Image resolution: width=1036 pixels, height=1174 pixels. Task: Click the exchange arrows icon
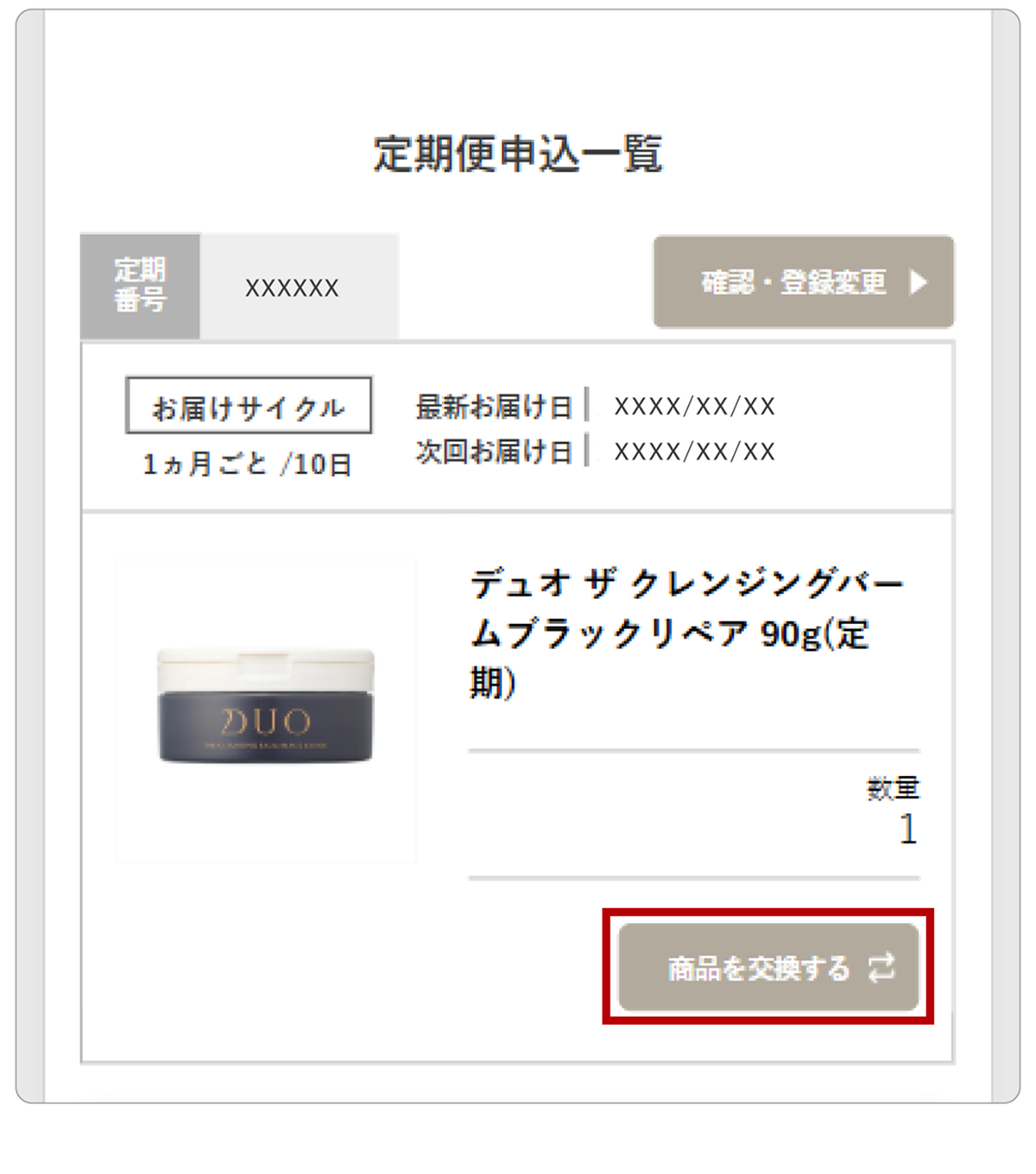pyautogui.click(x=881, y=968)
